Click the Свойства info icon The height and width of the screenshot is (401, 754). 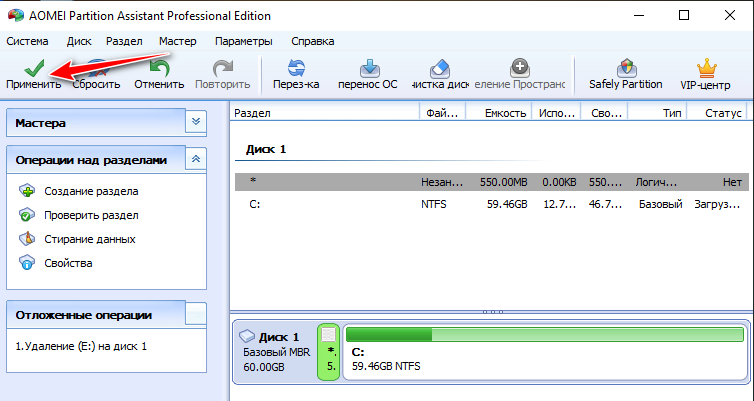point(27,263)
